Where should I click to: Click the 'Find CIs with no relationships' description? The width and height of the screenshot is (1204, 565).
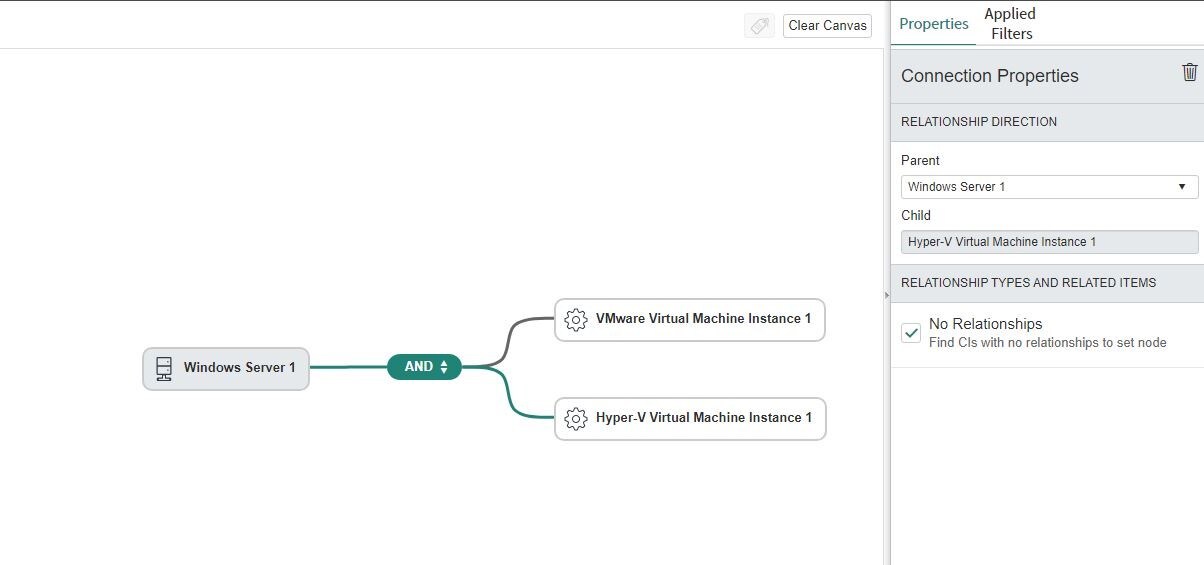coord(1047,343)
